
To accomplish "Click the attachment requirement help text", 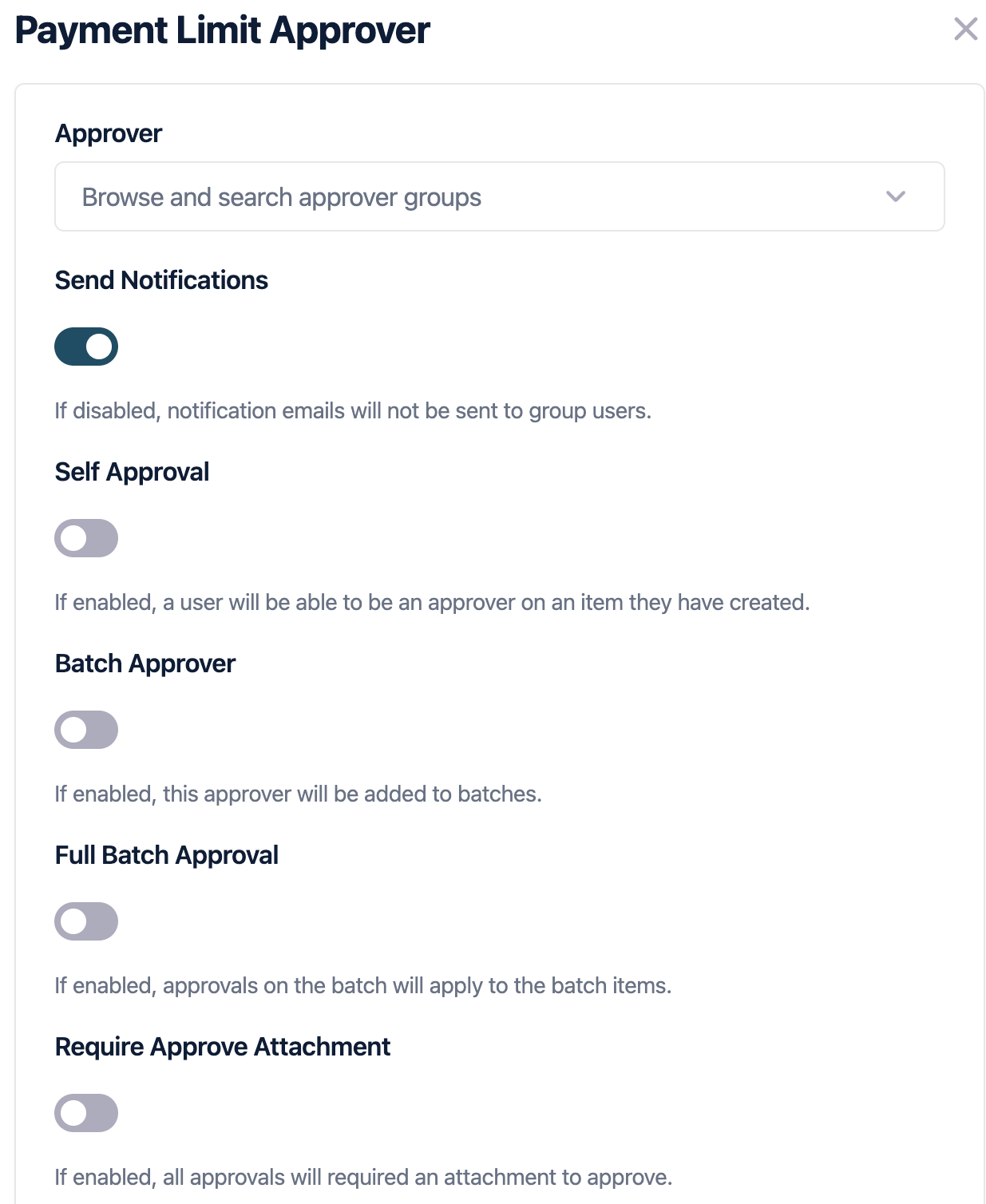I will [x=363, y=1178].
